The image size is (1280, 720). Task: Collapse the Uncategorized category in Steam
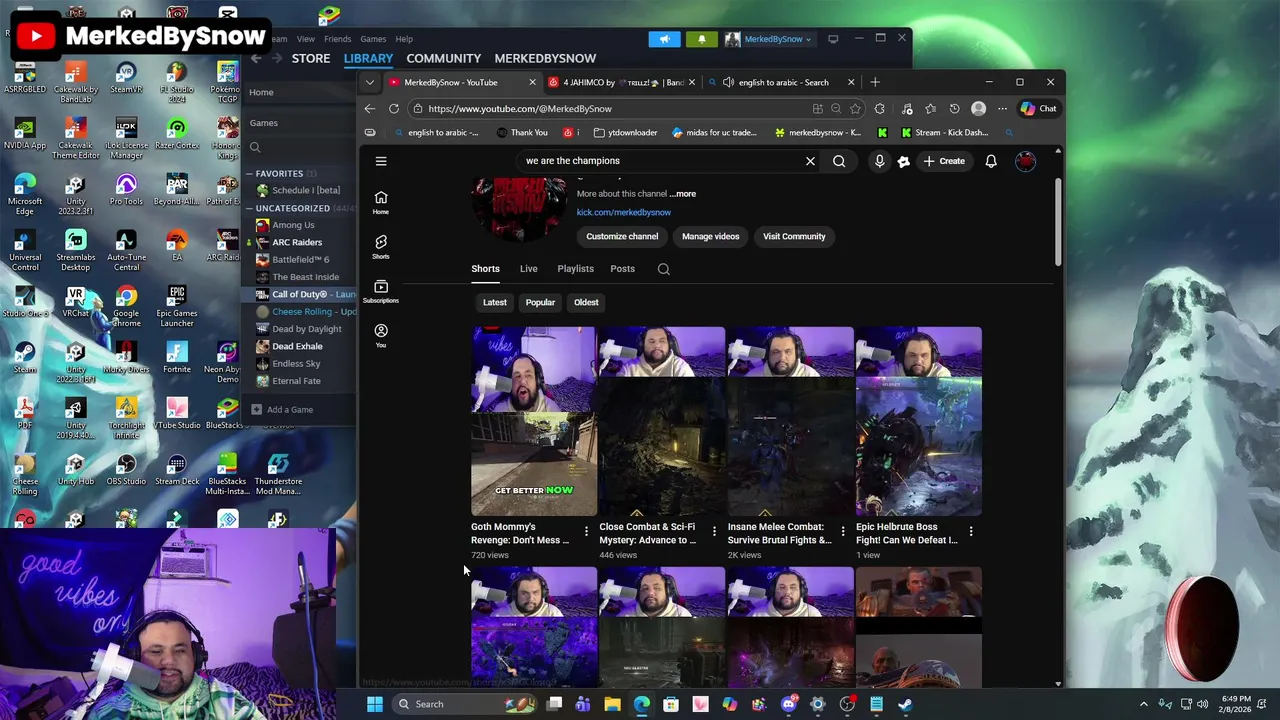(x=250, y=208)
